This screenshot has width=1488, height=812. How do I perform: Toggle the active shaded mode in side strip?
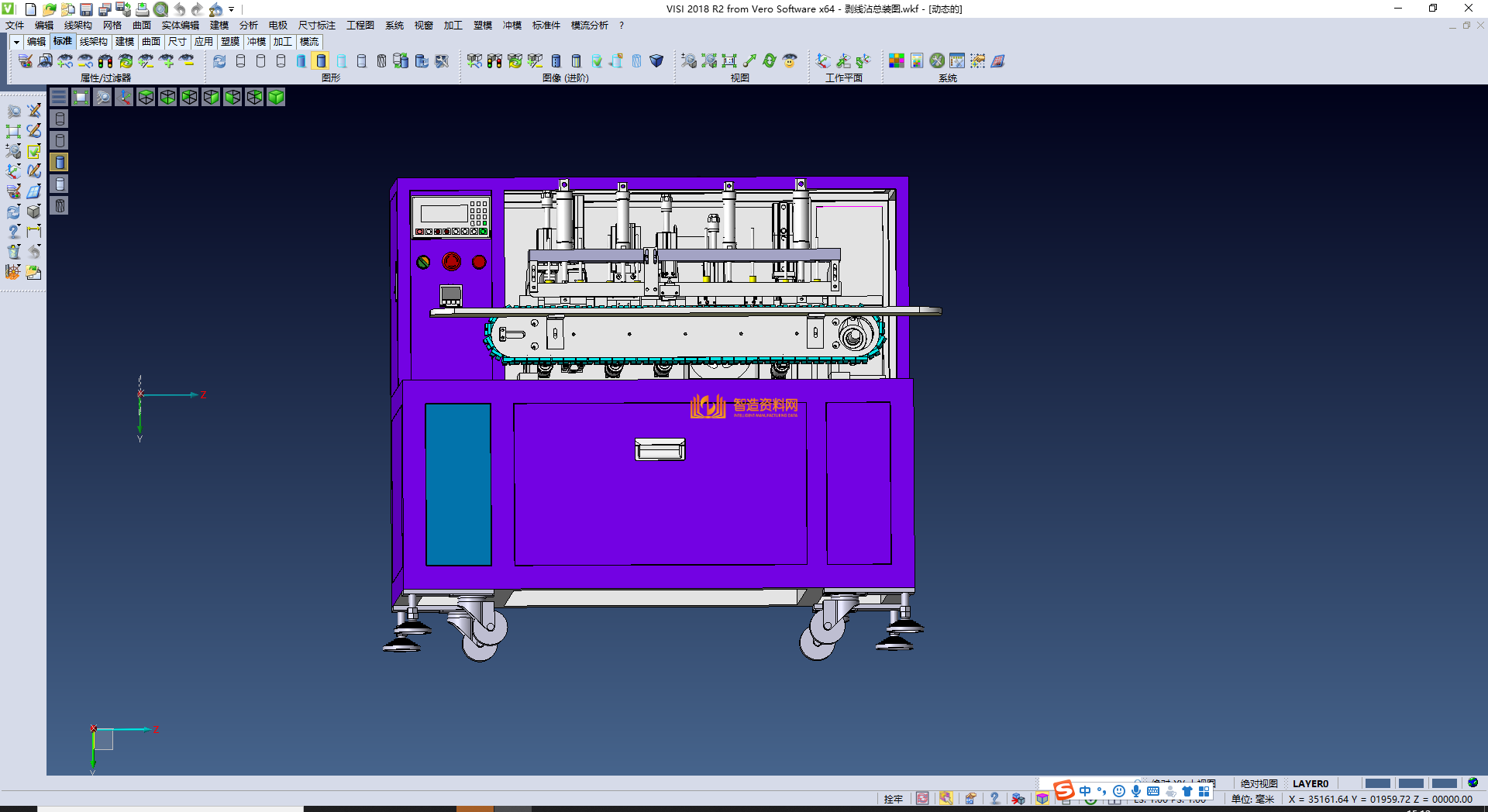[x=60, y=162]
